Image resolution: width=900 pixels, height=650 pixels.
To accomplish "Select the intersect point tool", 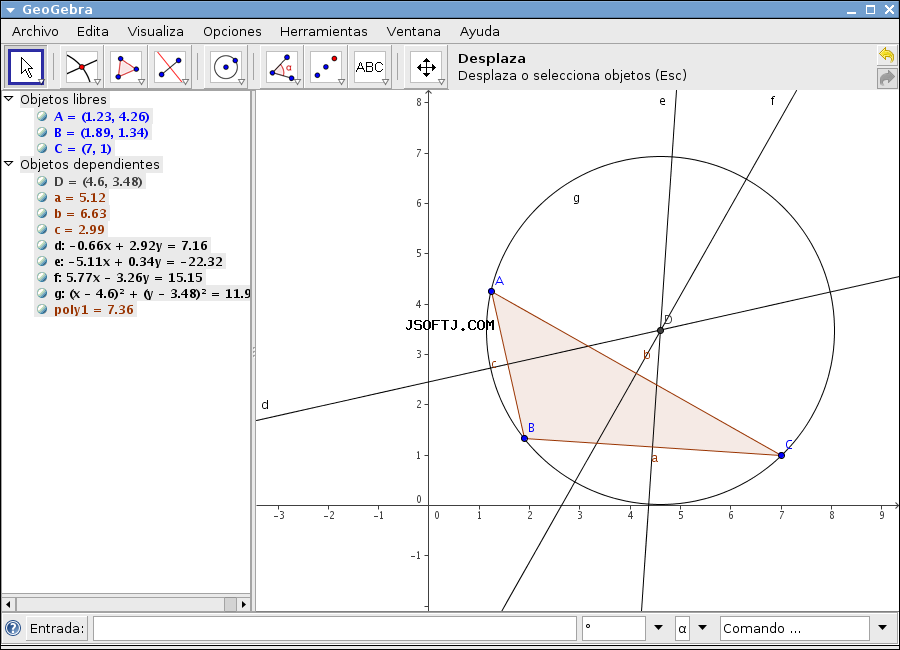I will [82, 67].
